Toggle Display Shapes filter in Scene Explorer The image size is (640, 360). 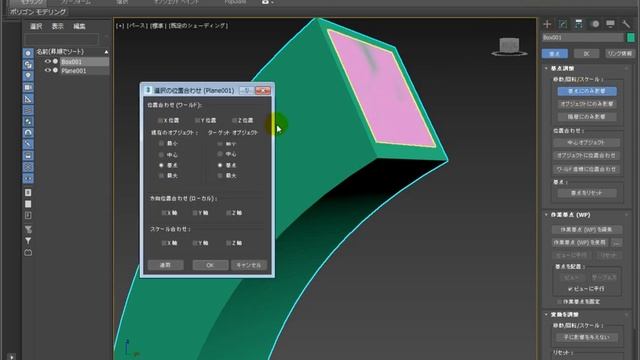(x=28, y=64)
